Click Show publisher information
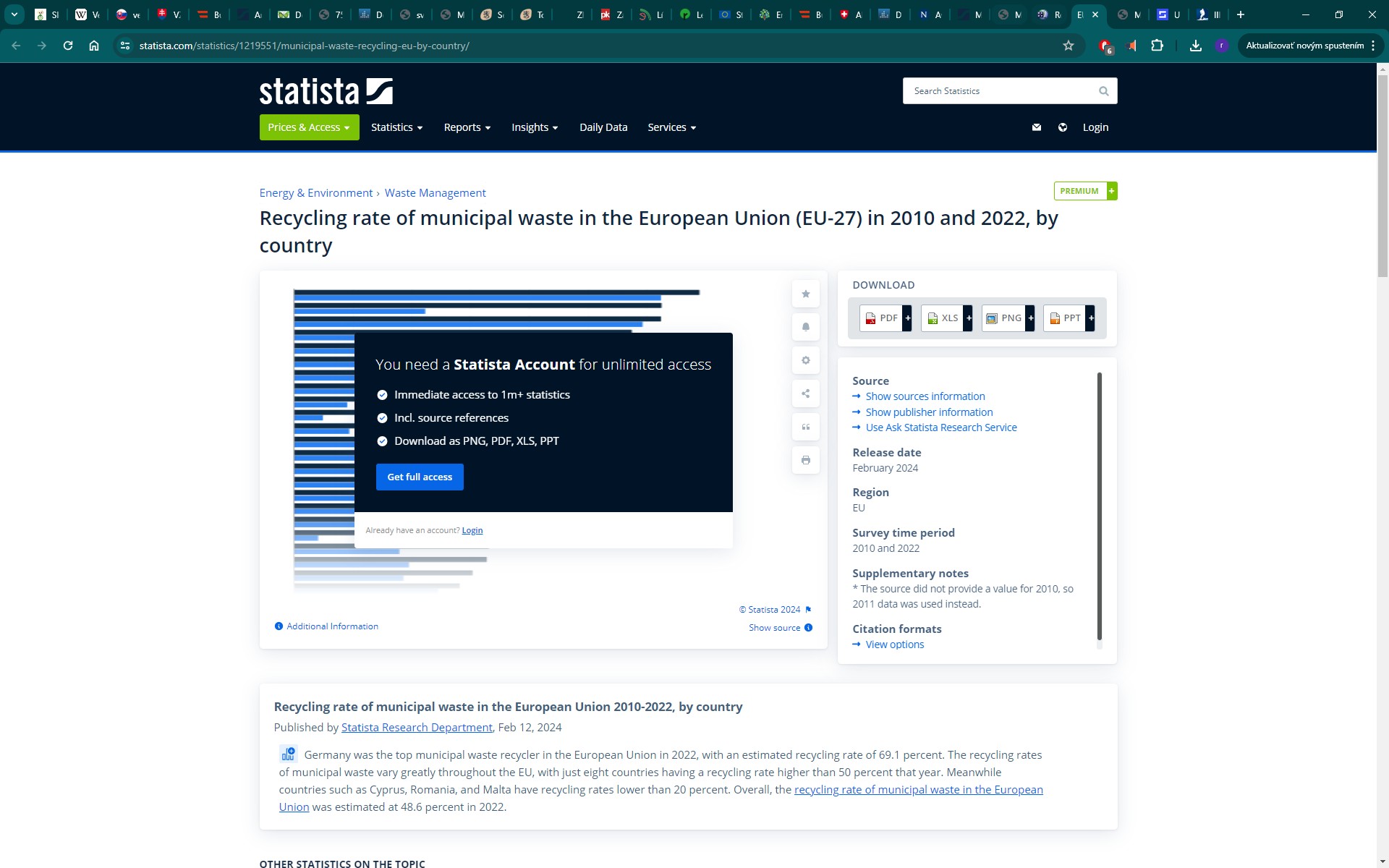Image resolution: width=1389 pixels, height=868 pixels. click(929, 412)
